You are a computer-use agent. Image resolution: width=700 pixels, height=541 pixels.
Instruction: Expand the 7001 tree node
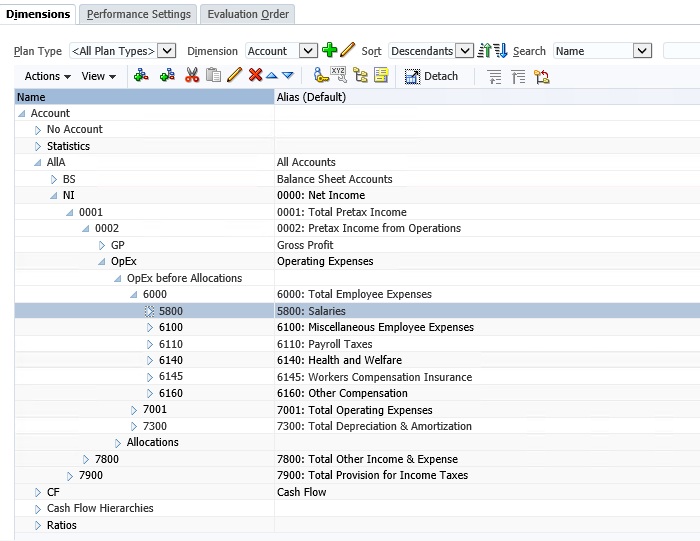[x=134, y=410]
